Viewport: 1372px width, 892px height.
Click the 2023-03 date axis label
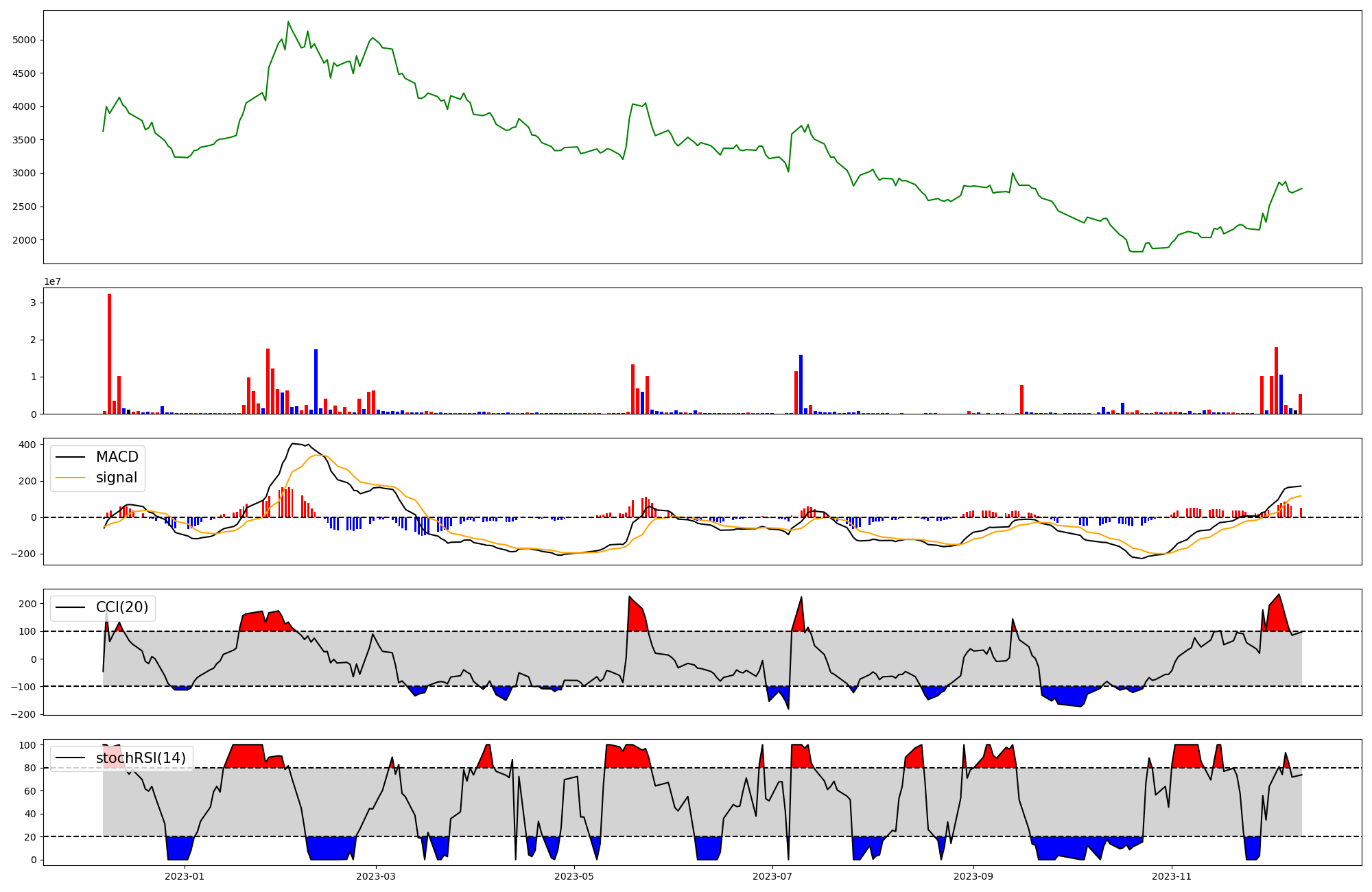[376, 876]
